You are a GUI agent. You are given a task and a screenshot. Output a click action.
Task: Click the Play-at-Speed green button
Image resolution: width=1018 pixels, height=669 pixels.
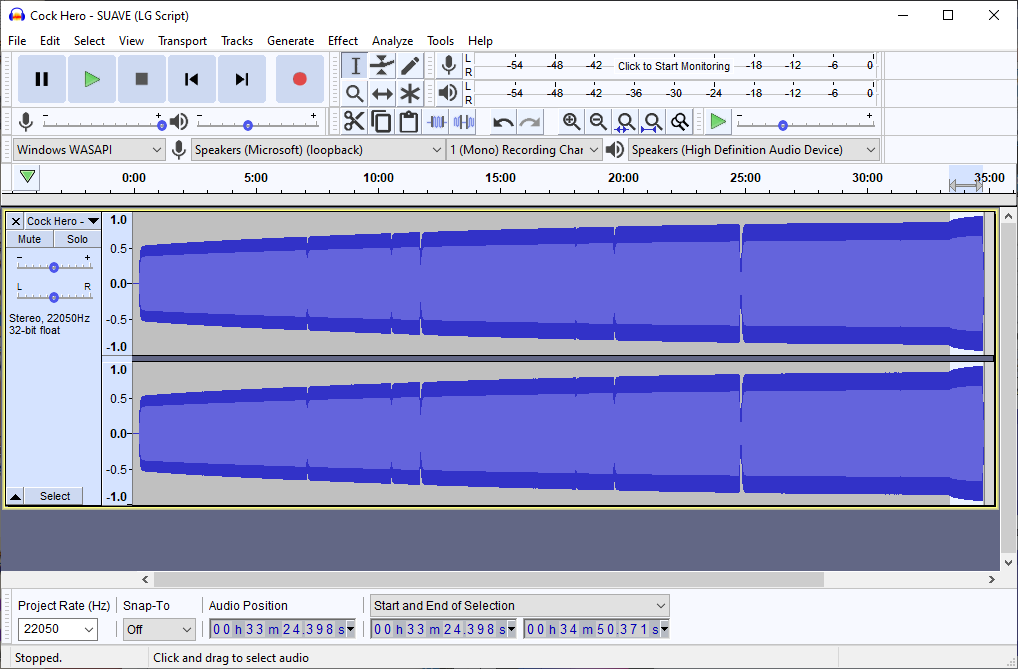pyautogui.click(x=717, y=121)
